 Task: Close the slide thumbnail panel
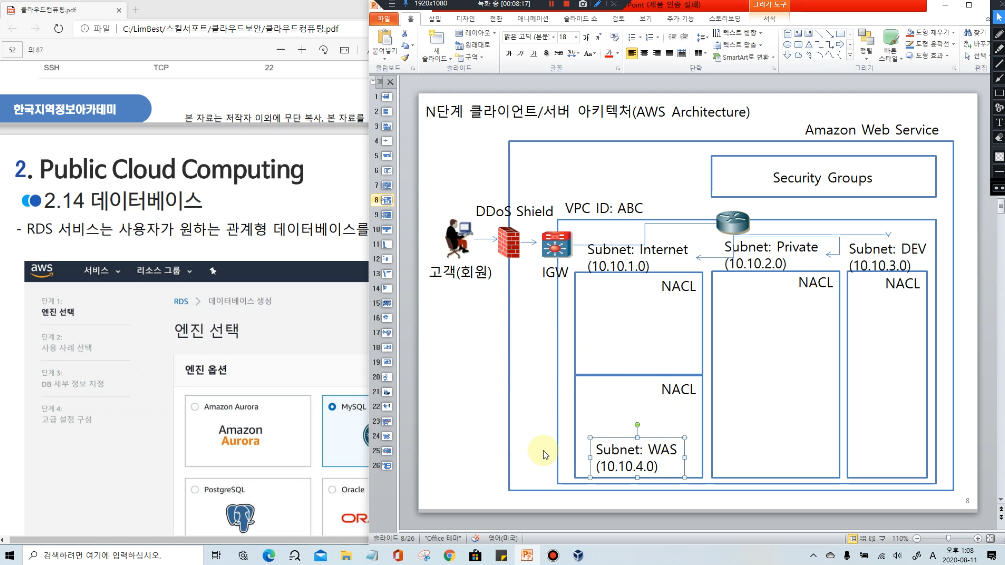390,82
